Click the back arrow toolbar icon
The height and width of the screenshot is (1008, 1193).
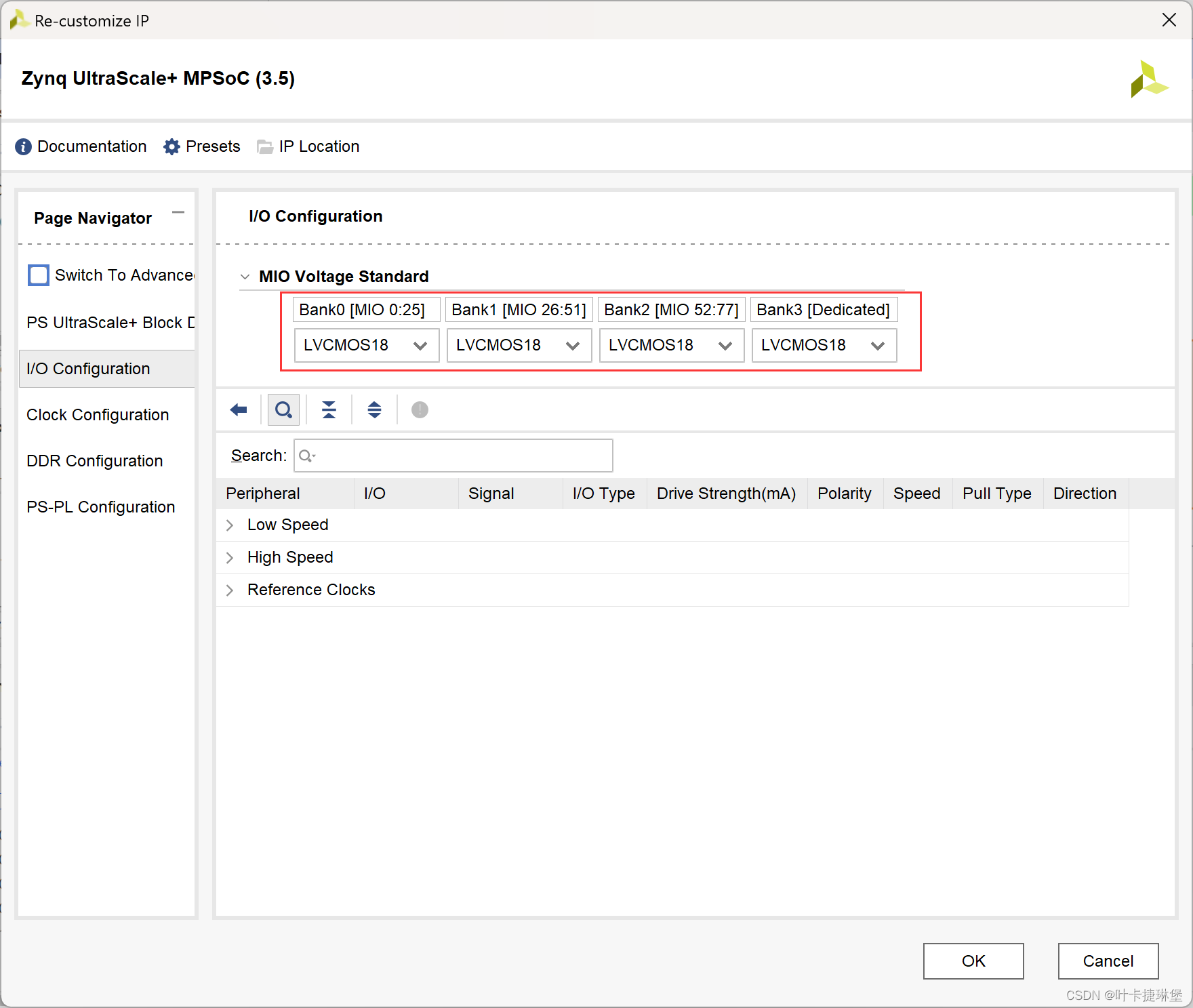pyautogui.click(x=239, y=410)
